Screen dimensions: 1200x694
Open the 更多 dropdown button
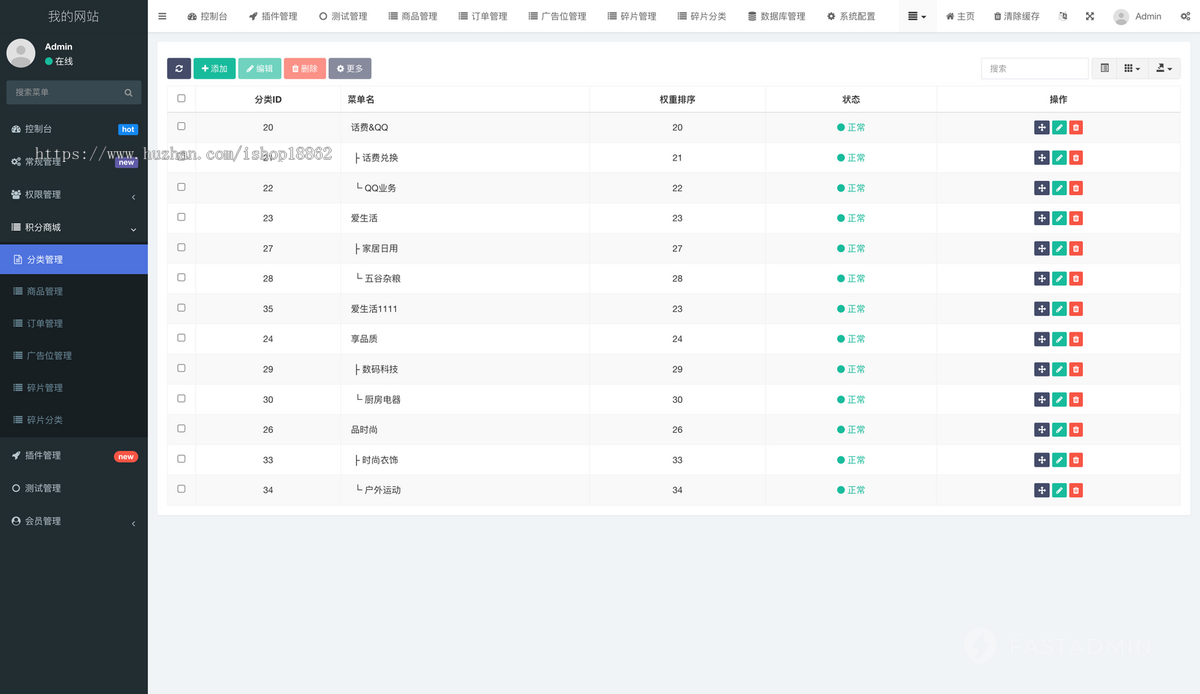coord(350,68)
